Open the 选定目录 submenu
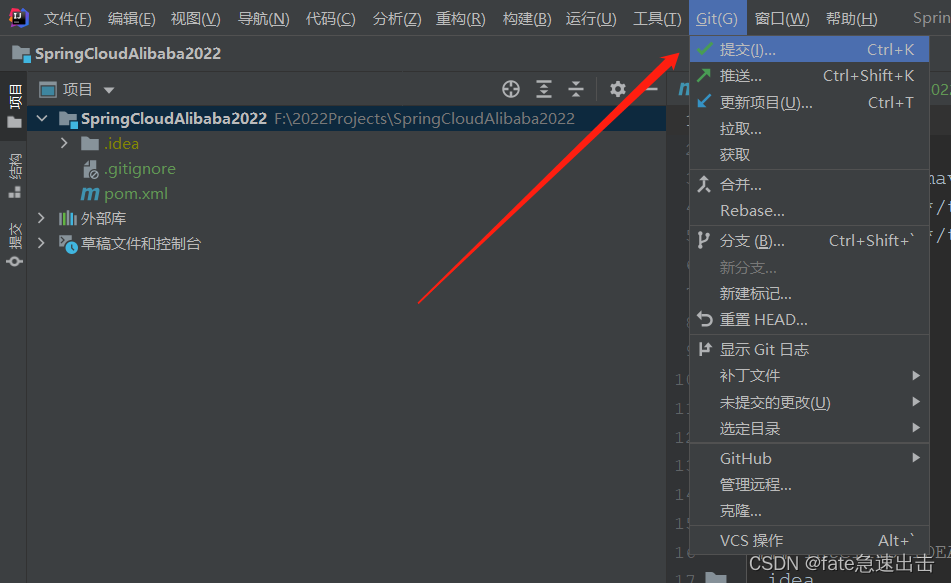951x583 pixels. (809, 428)
